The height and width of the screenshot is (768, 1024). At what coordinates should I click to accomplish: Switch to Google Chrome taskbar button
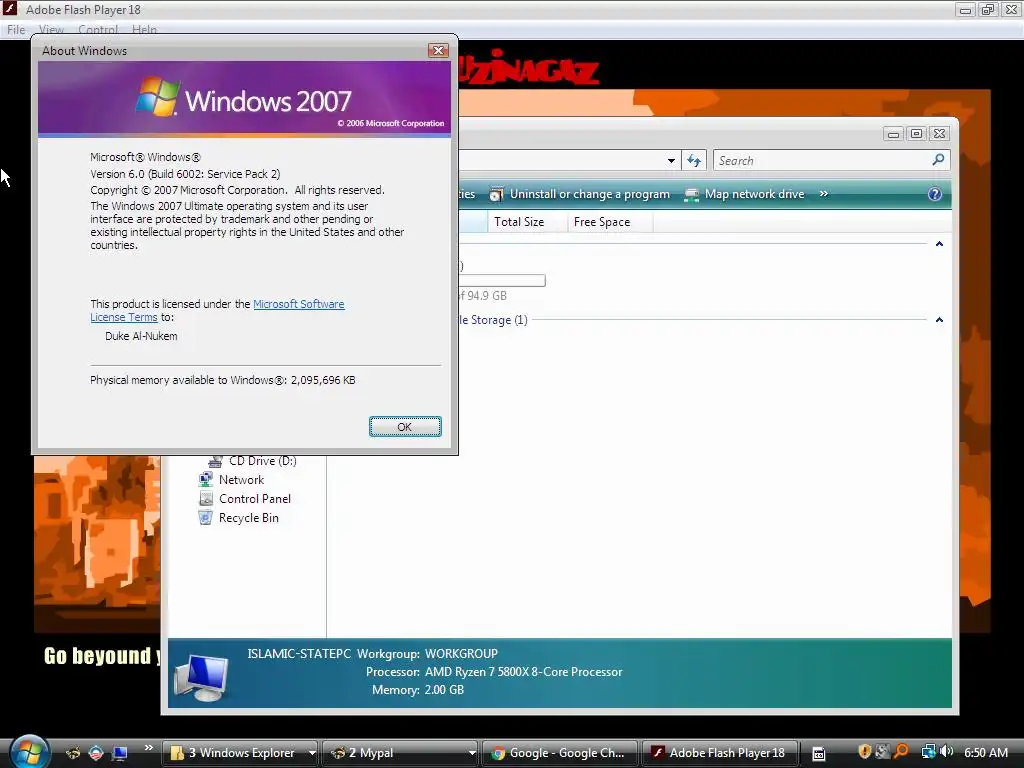[x=560, y=753]
